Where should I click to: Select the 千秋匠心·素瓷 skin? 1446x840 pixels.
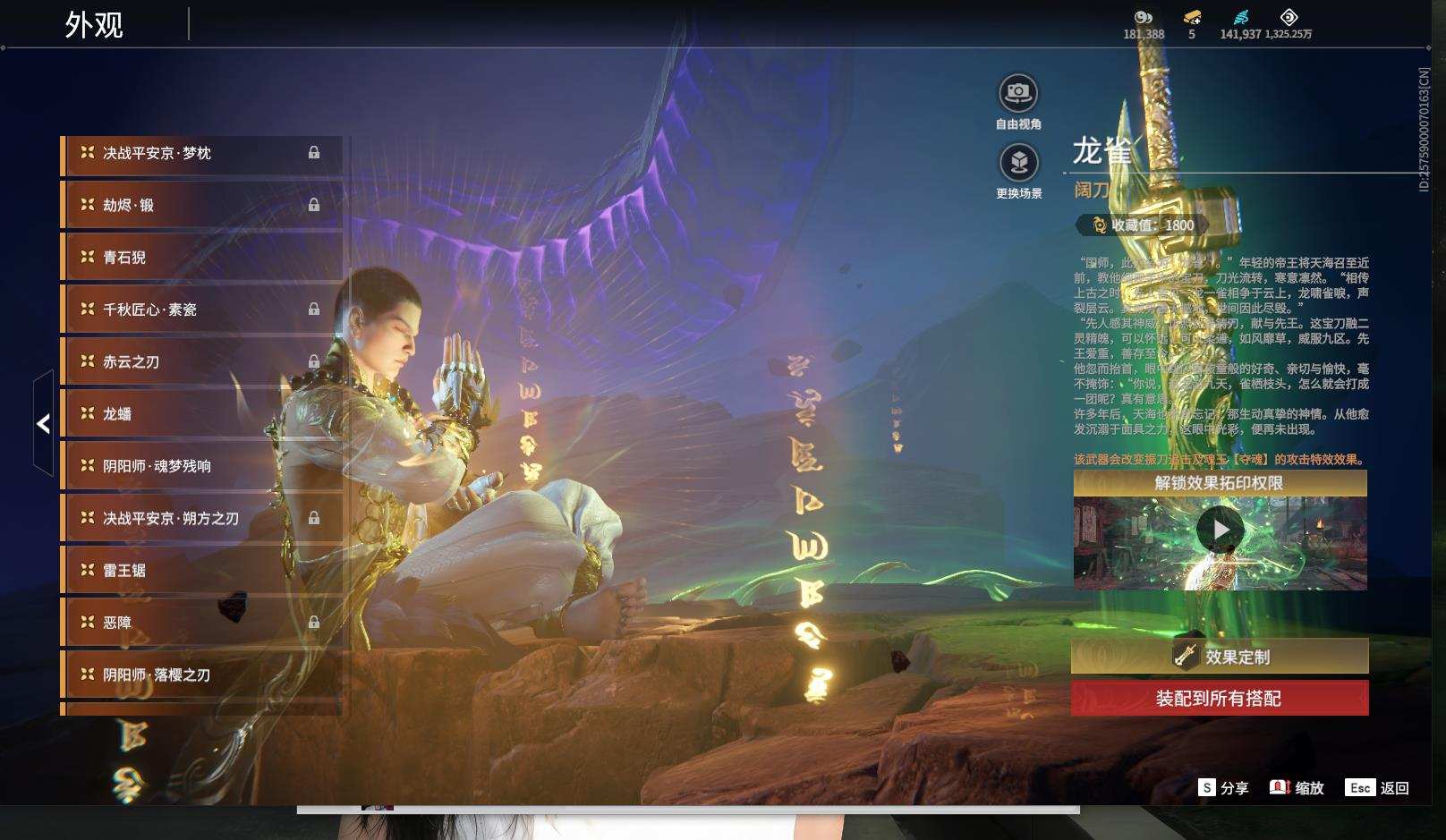[x=201, y=310]
